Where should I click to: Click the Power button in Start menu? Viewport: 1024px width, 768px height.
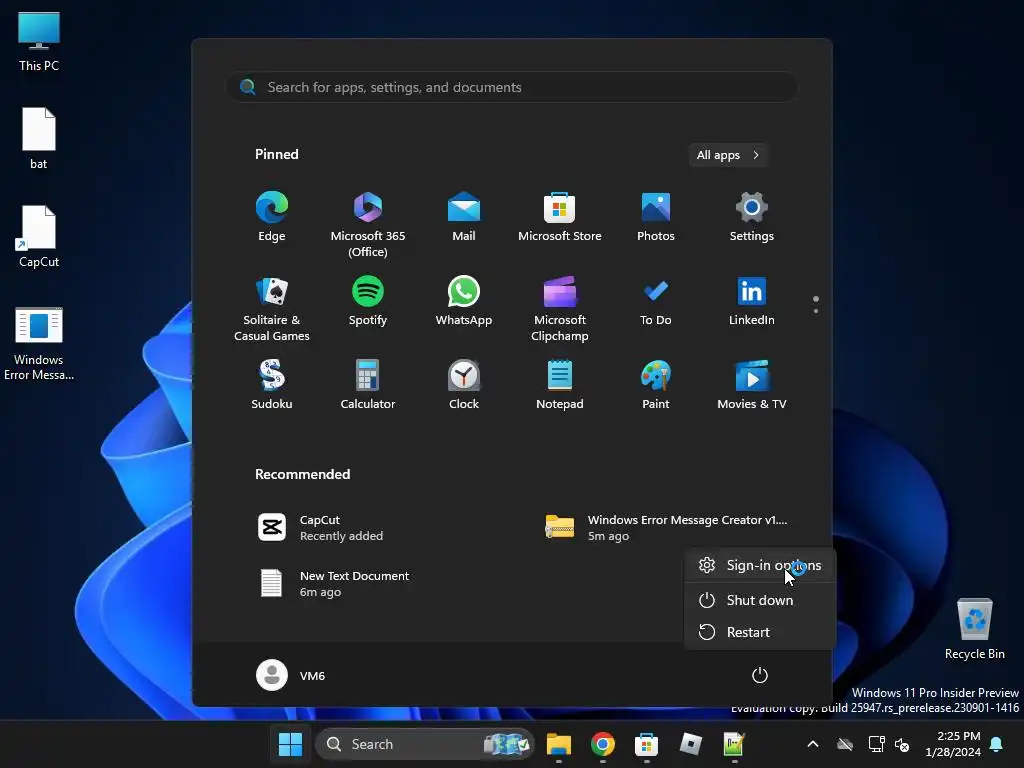(x=760, y=675)
